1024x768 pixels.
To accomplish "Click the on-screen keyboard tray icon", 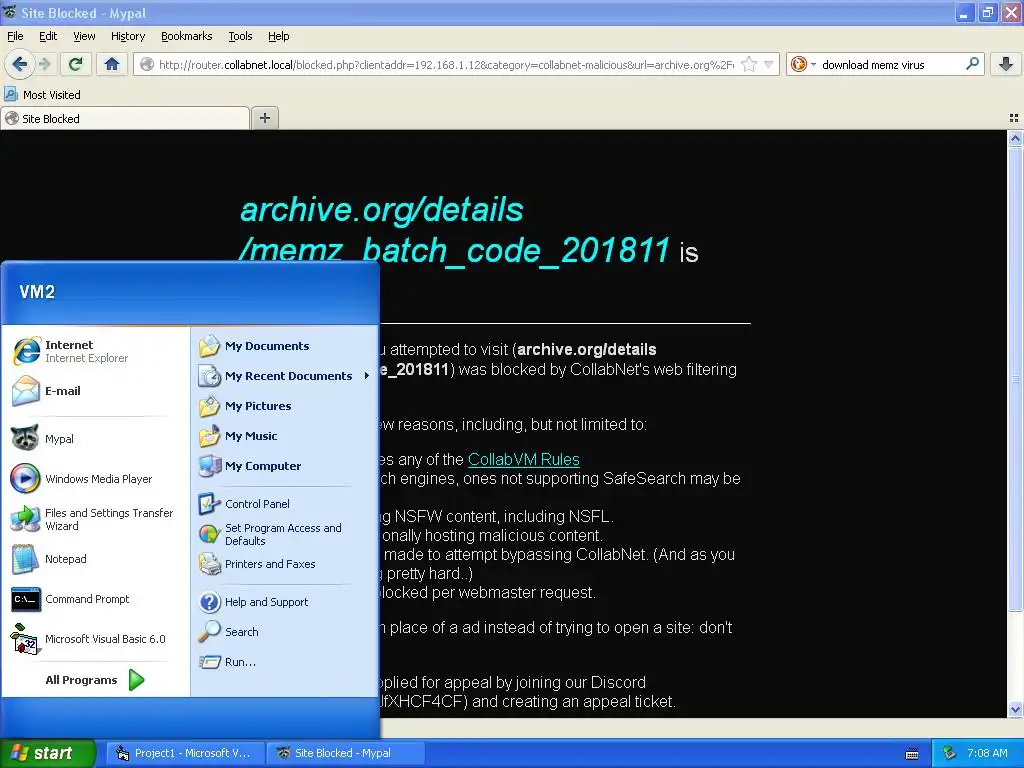I will tap(912, 754).
